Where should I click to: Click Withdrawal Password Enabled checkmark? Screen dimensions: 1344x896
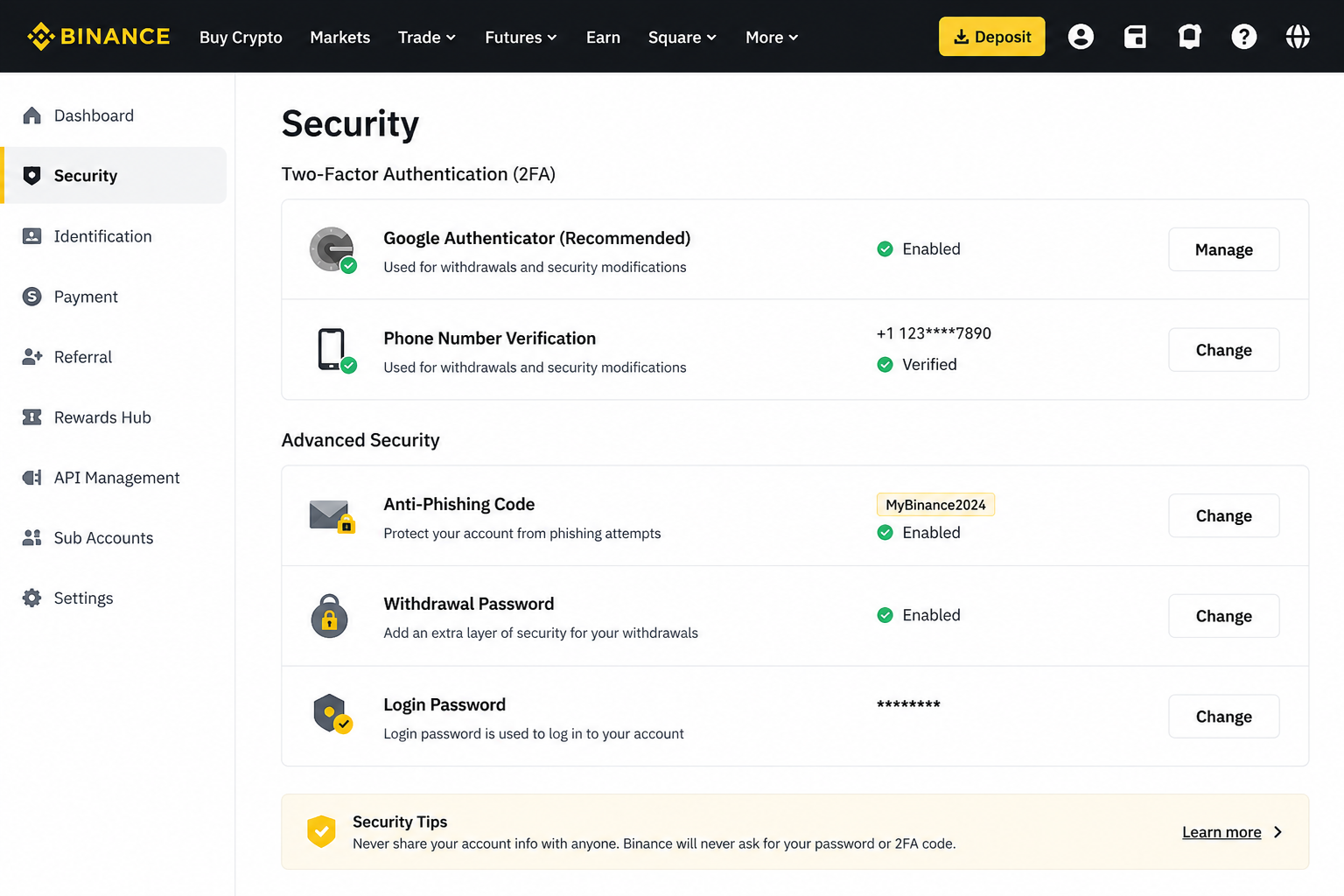[885, 615]
